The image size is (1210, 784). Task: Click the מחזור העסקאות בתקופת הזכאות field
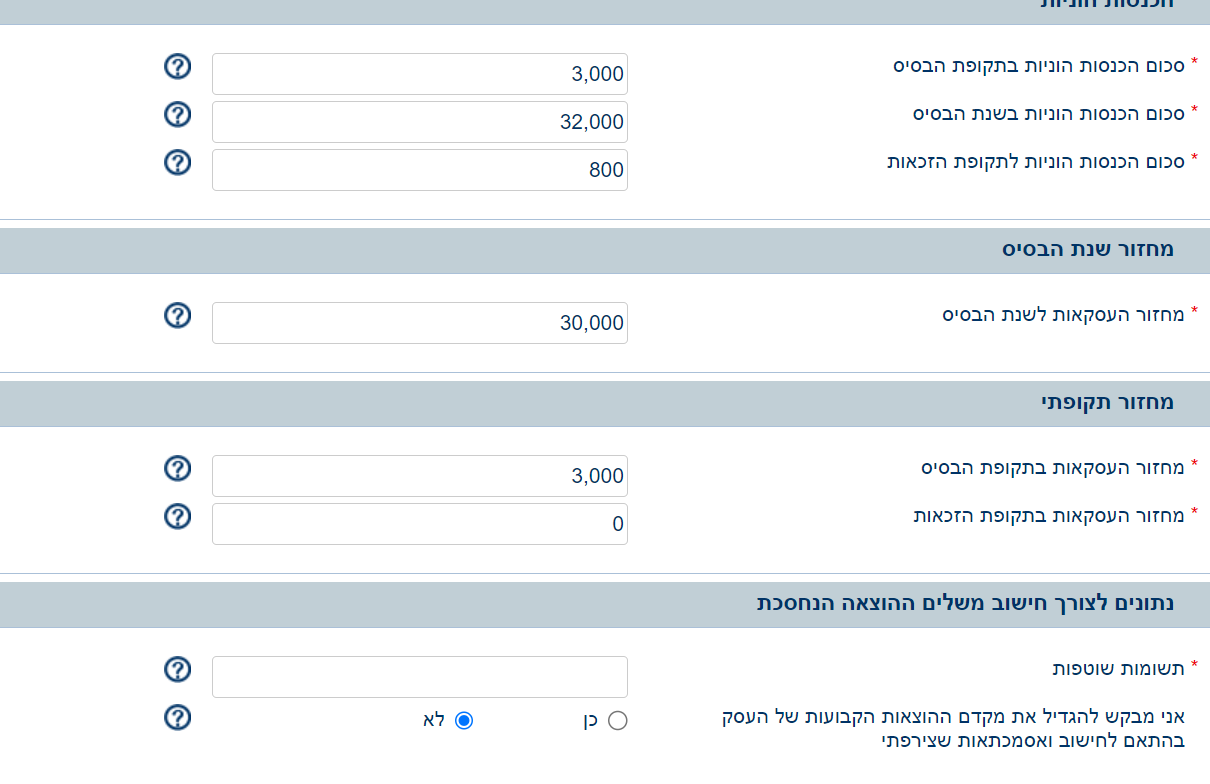click(x=420, y=524)
